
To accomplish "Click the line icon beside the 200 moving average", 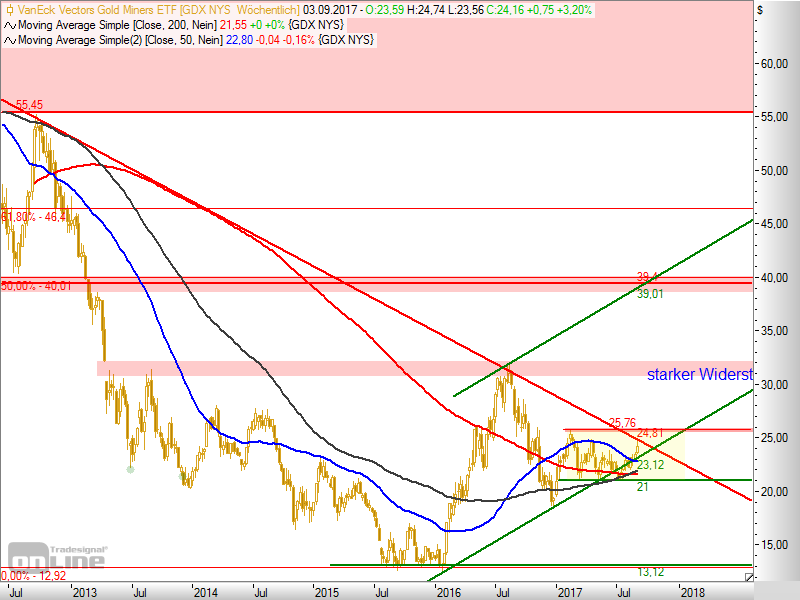I will pyautogui.click(x=9, y=25).
